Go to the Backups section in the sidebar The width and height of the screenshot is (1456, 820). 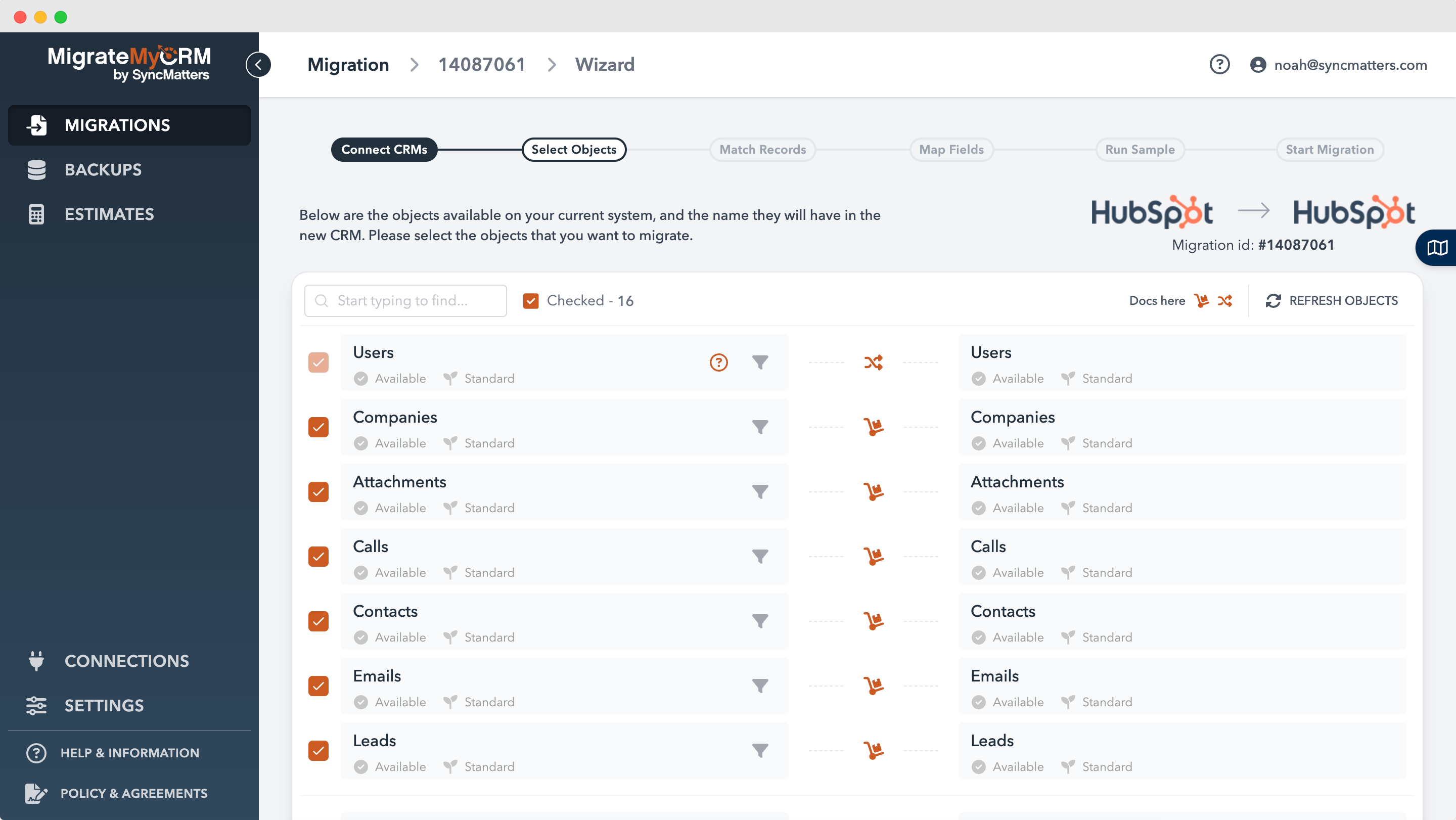103,169
